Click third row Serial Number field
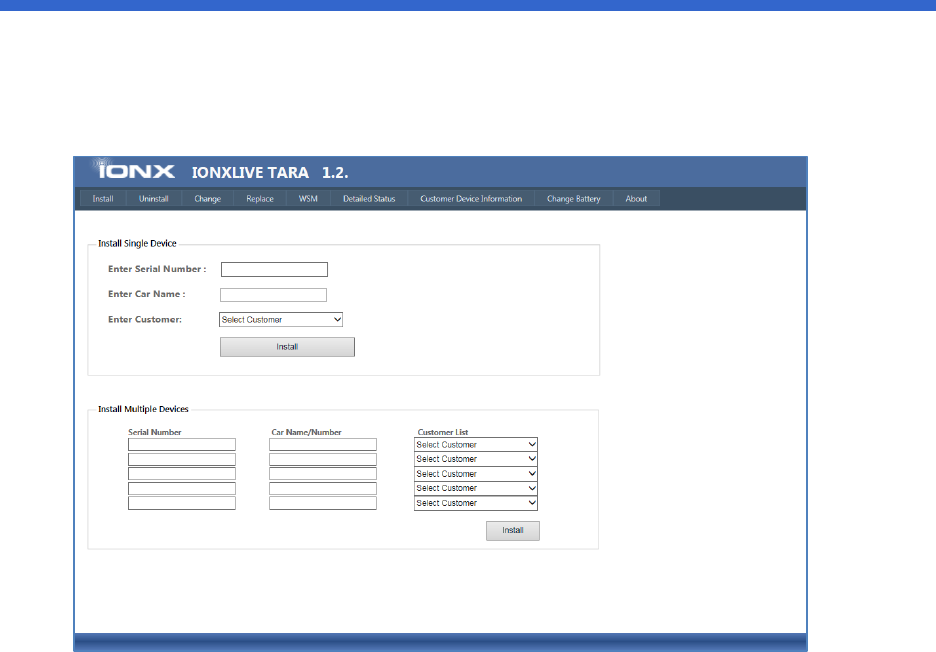The height and width of the screenshot is (652, 936). click(x=181, y=474)
